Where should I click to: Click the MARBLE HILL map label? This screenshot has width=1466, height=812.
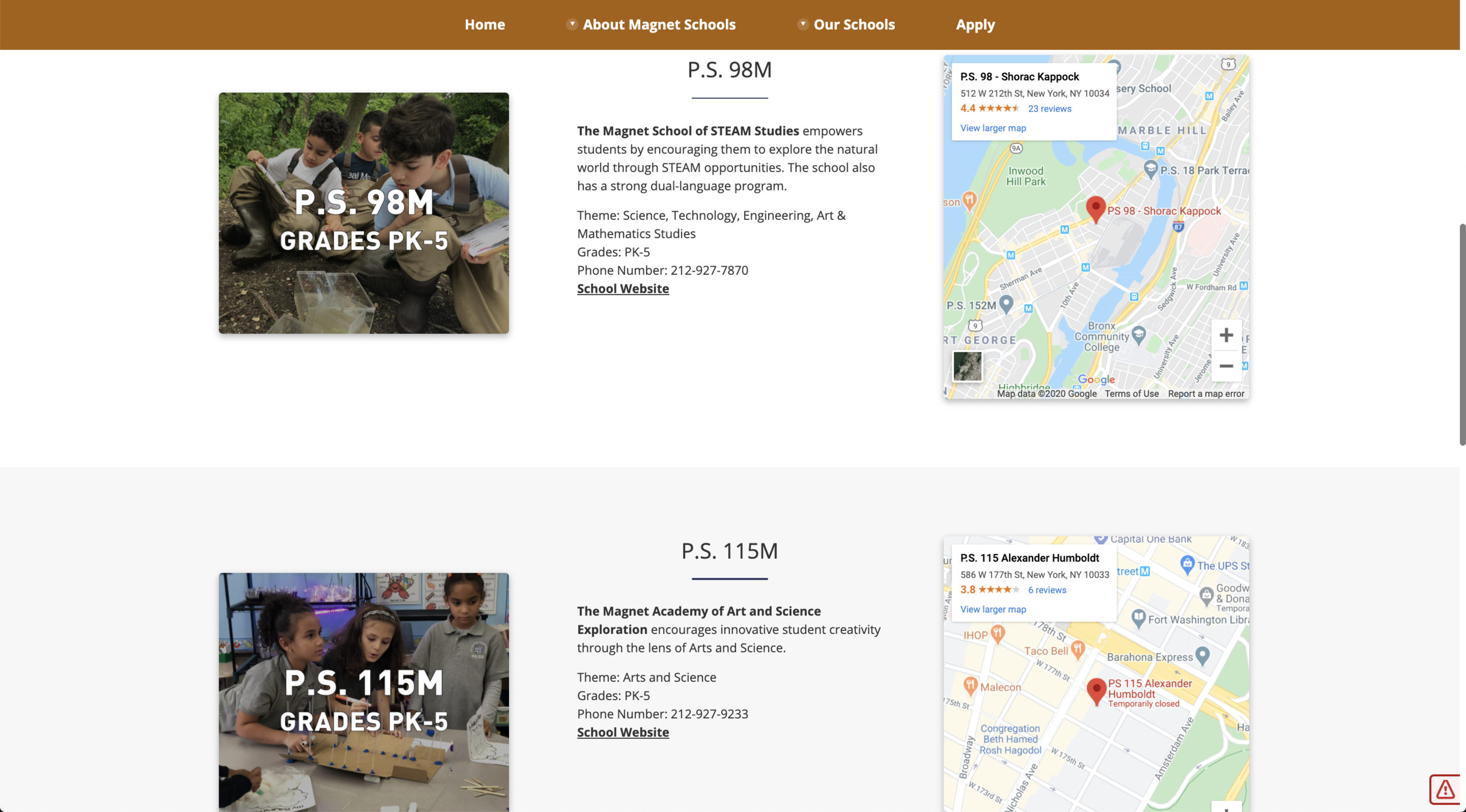(x=1162, y=131)
